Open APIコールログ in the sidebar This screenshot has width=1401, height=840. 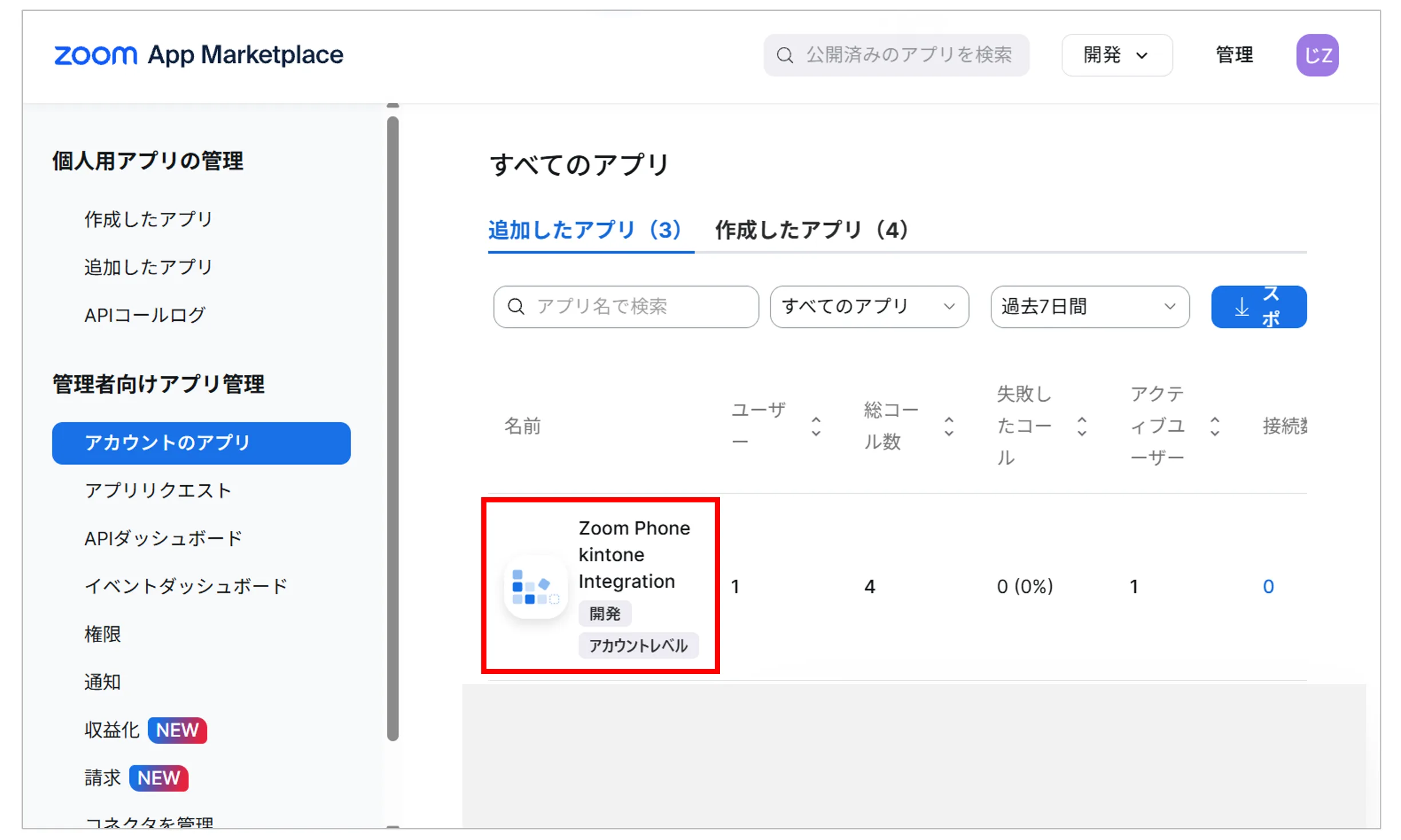point(145,315)
